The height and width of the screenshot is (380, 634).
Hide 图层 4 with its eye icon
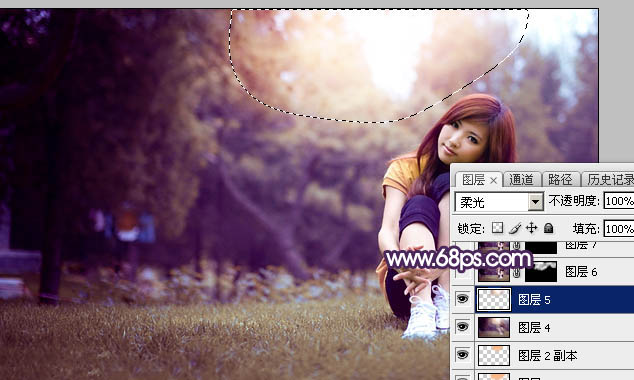(x=462, y=327)
